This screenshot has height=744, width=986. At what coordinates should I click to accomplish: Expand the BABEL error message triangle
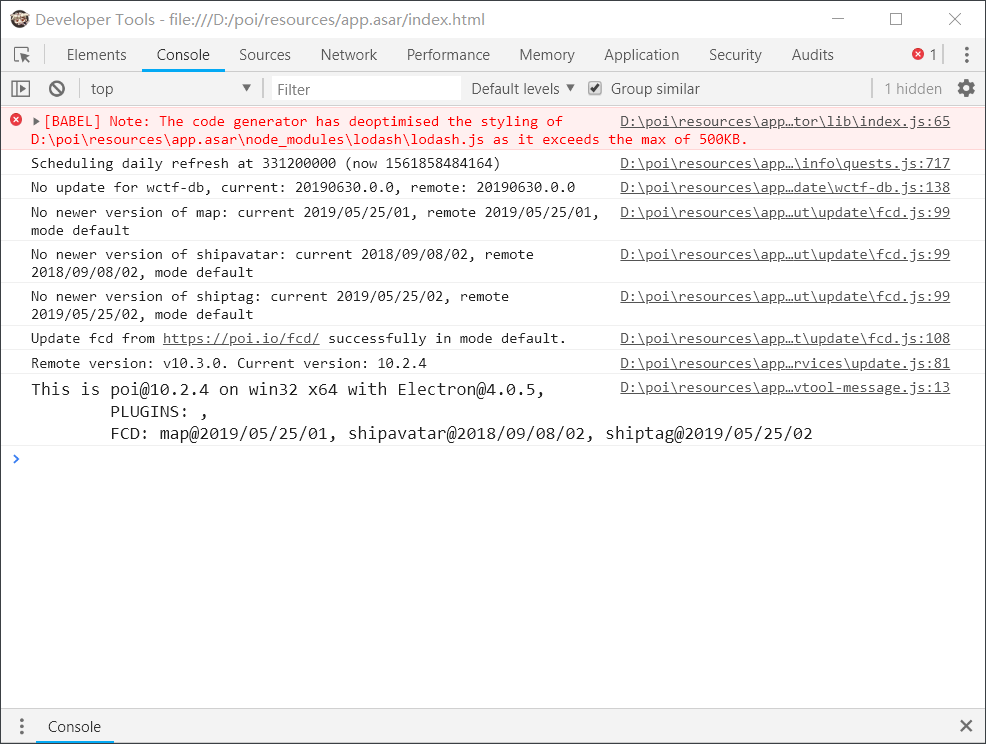[36, 121]
